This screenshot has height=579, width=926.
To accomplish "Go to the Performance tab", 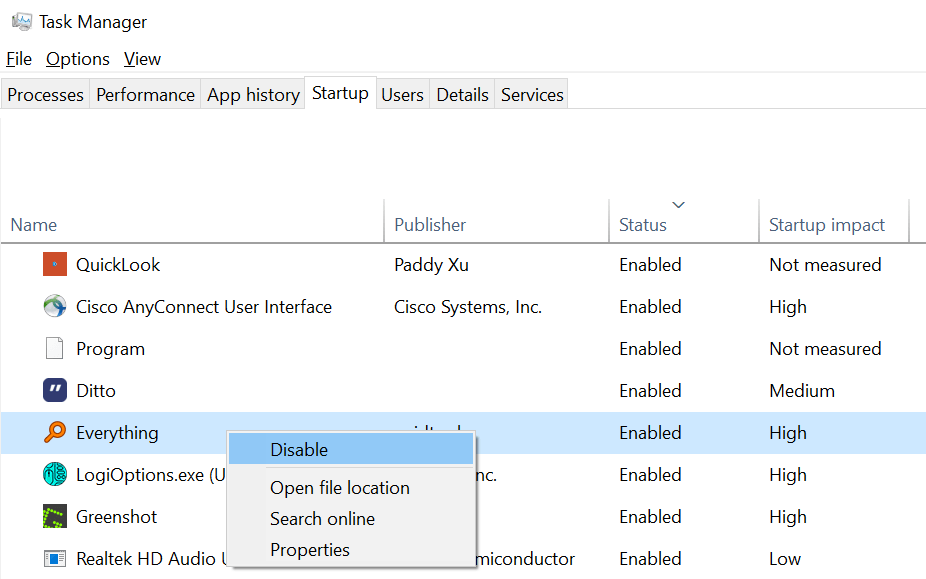I will point(145,95).
